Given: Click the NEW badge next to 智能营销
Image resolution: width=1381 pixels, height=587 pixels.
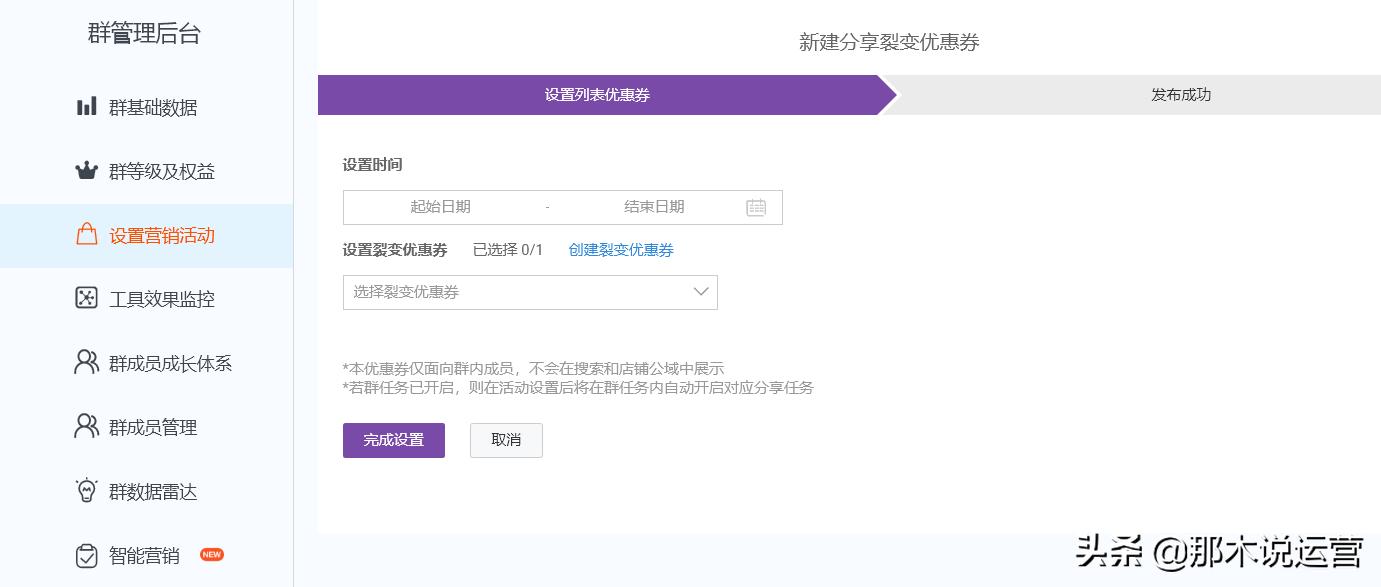Looking at the screenshot, I should tap(211, 554).
